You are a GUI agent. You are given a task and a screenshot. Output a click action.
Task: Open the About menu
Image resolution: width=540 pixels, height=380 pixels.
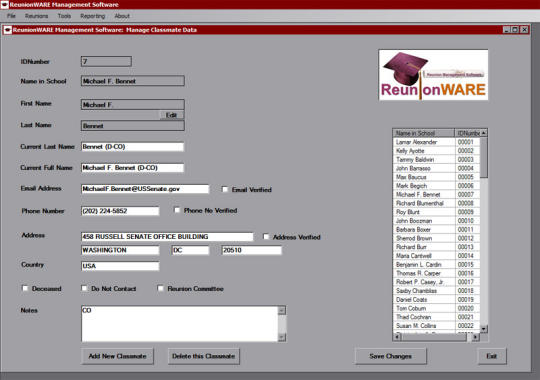[x=122, y=16]
